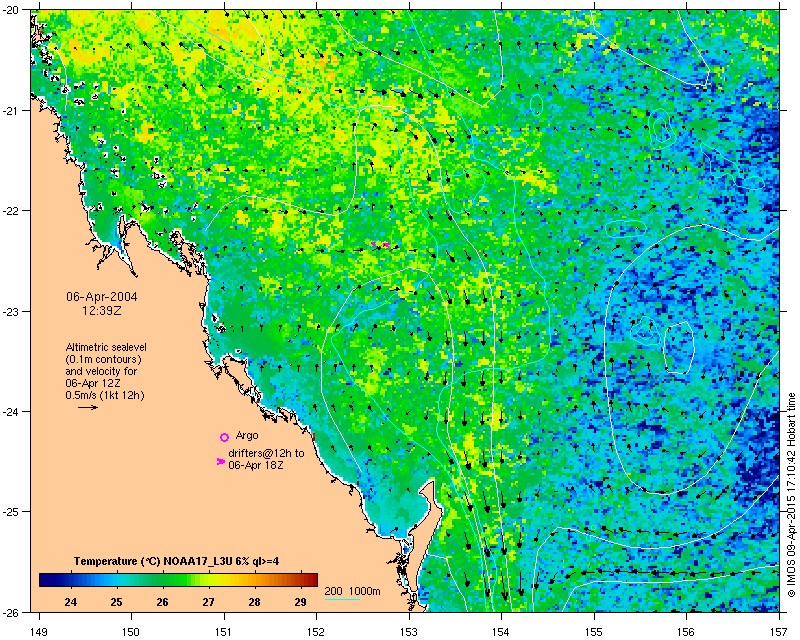Click the '0.5m/s (1kt 12h)' text
This screenshot has width=800, height=640.
[x=105, y=396]
